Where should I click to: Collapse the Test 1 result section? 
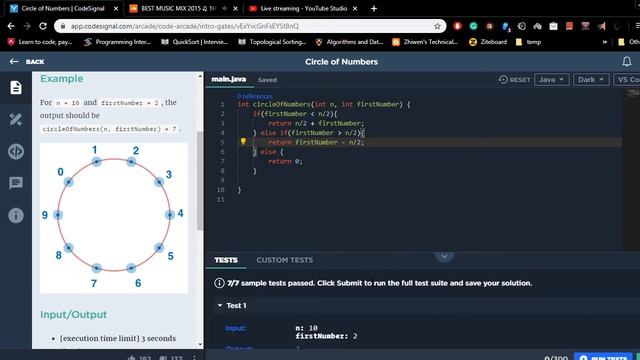click(x=220, y=305)
